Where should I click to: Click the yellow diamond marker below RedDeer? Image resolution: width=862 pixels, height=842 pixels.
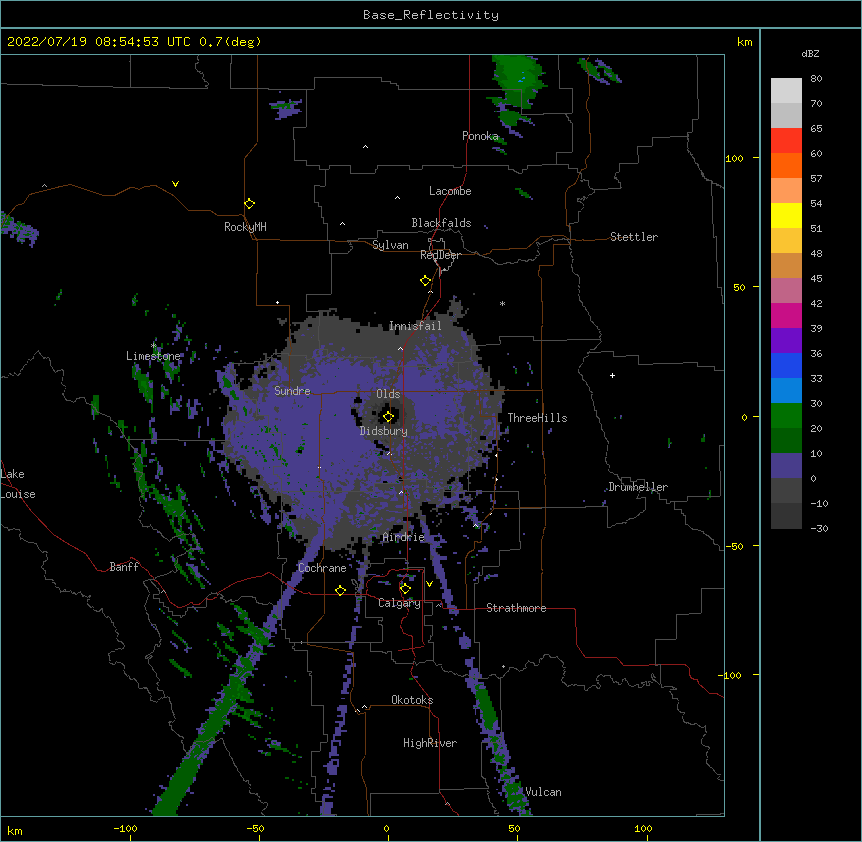pyautogui.click(x=425, y=281)
